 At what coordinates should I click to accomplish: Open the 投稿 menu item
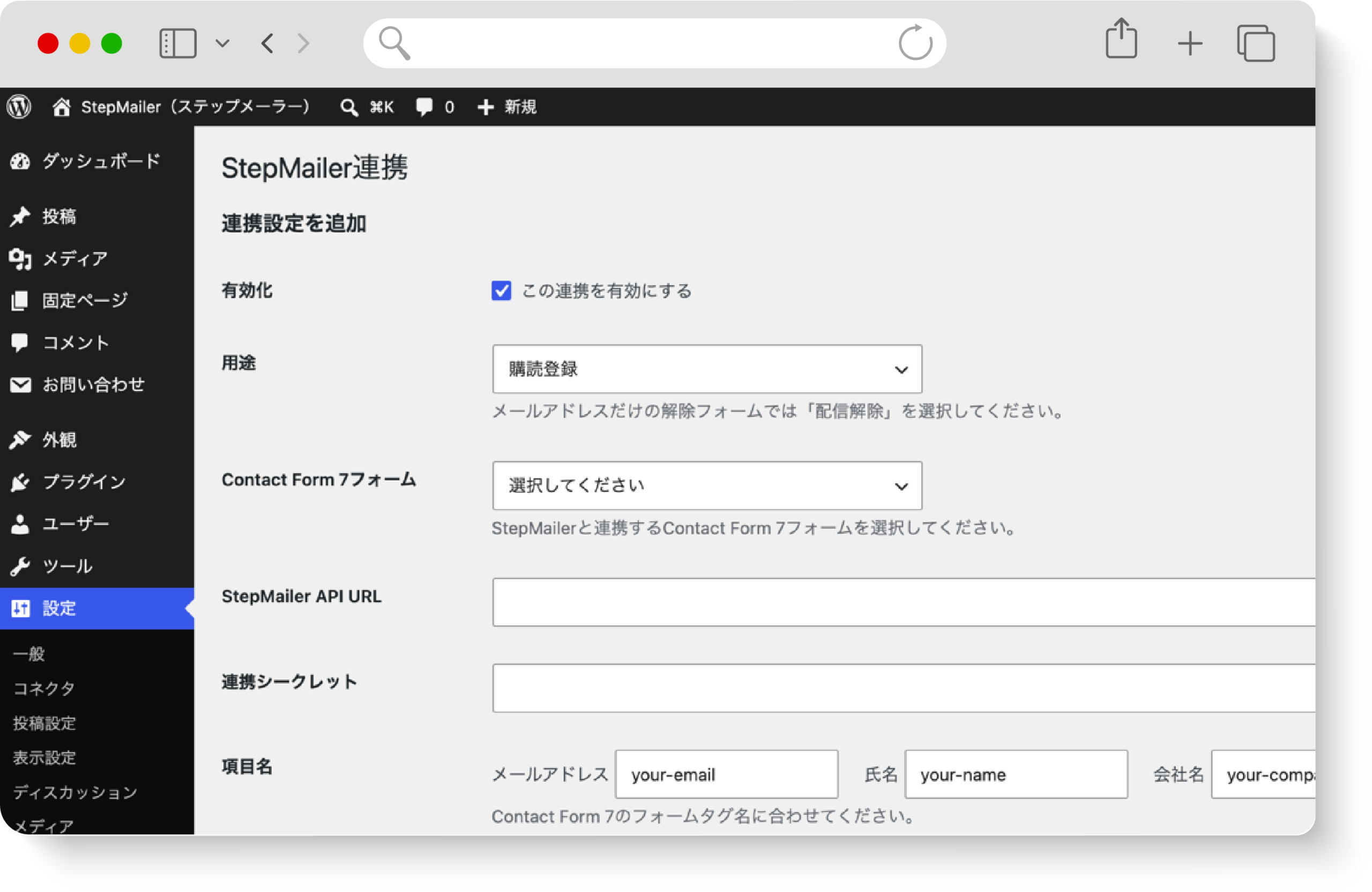pos(97,216)
